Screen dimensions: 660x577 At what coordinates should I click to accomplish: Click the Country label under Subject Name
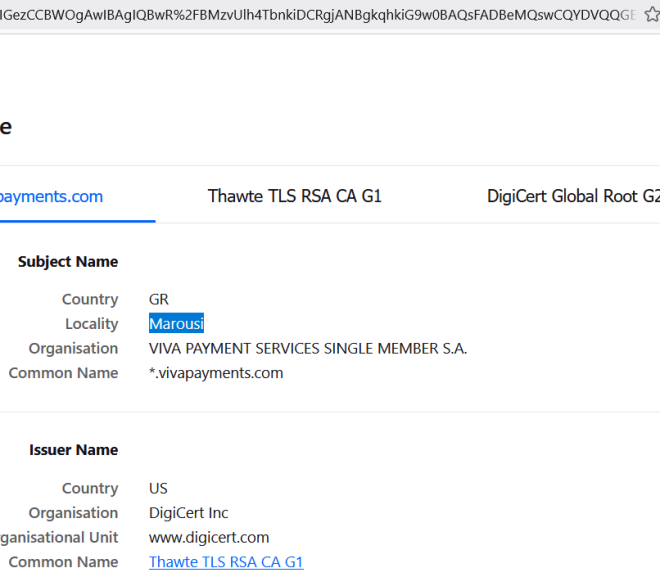90,299
